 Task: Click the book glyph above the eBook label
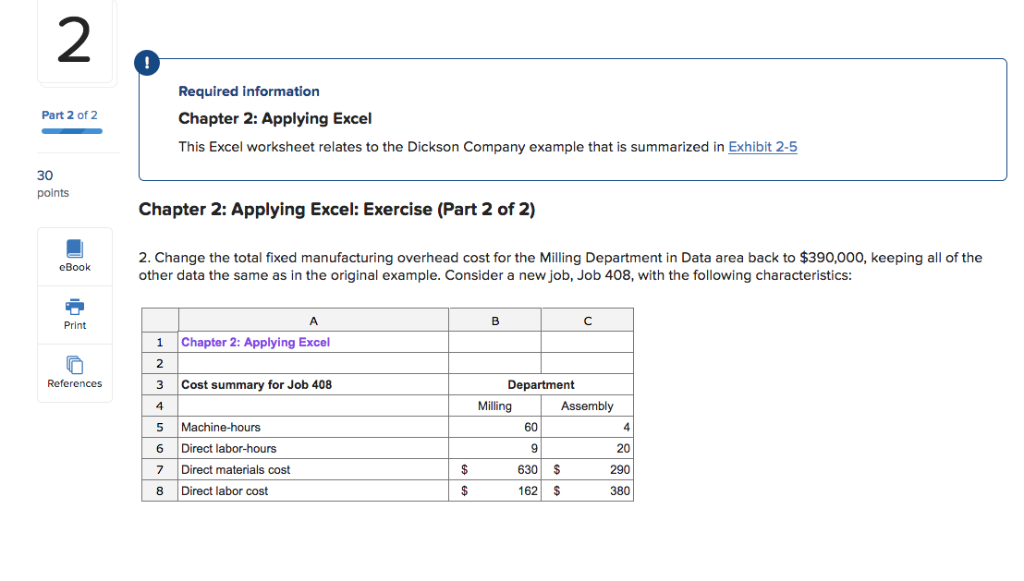74,249
